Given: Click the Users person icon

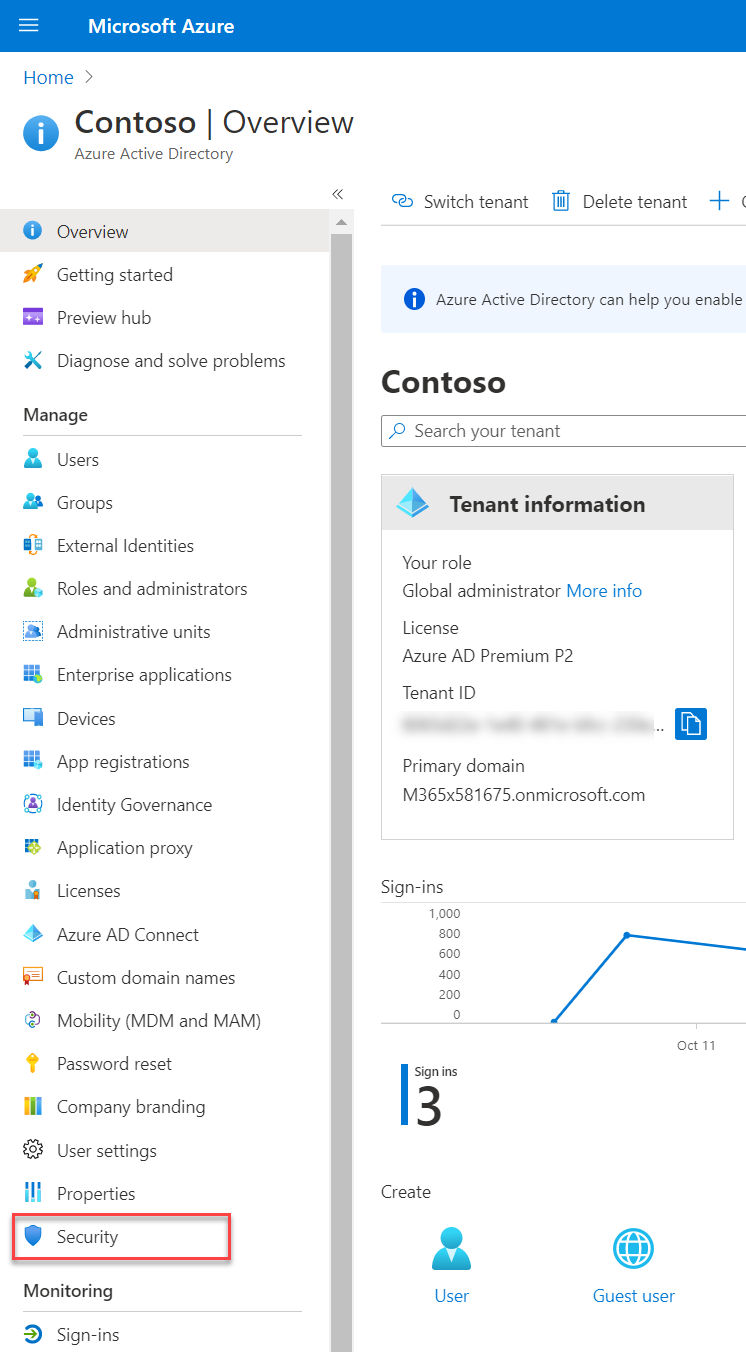Looking at the screenshot, I should [x=33, y=459].
